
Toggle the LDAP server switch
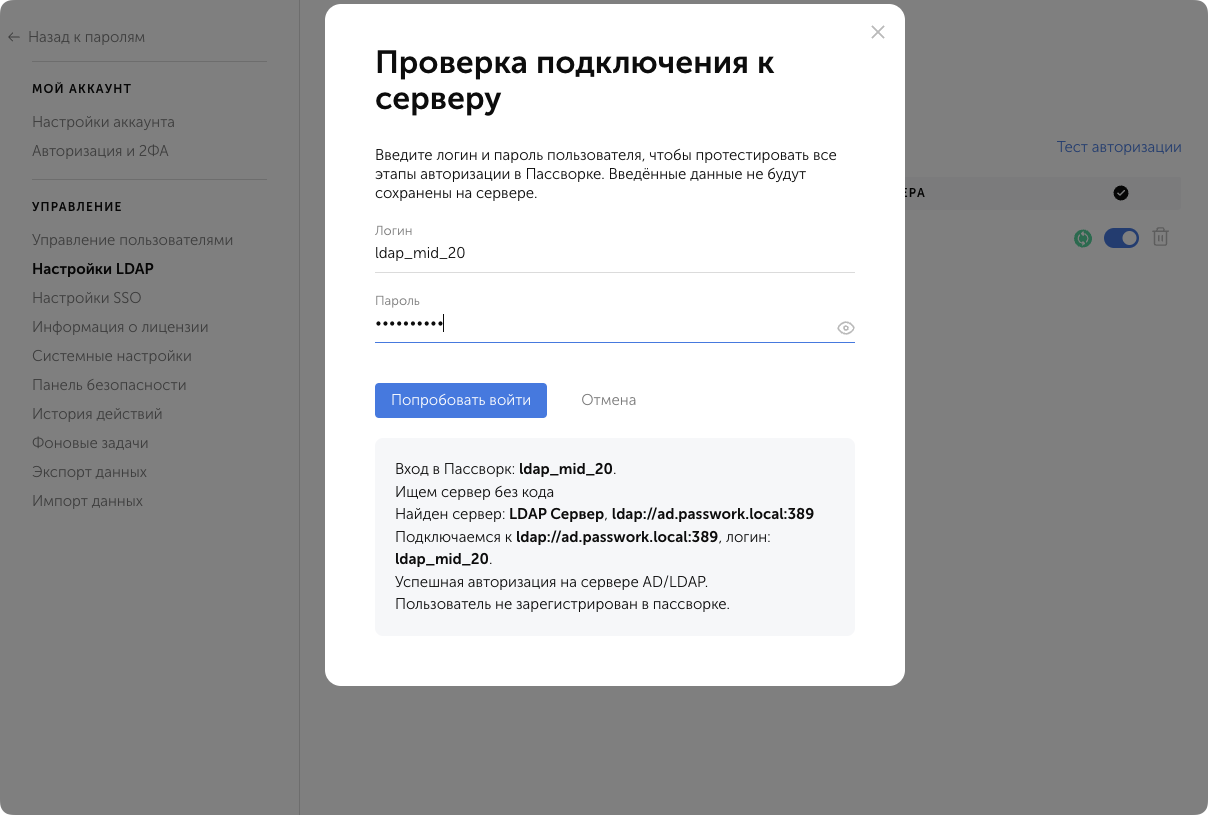[x=1121, y=238]
